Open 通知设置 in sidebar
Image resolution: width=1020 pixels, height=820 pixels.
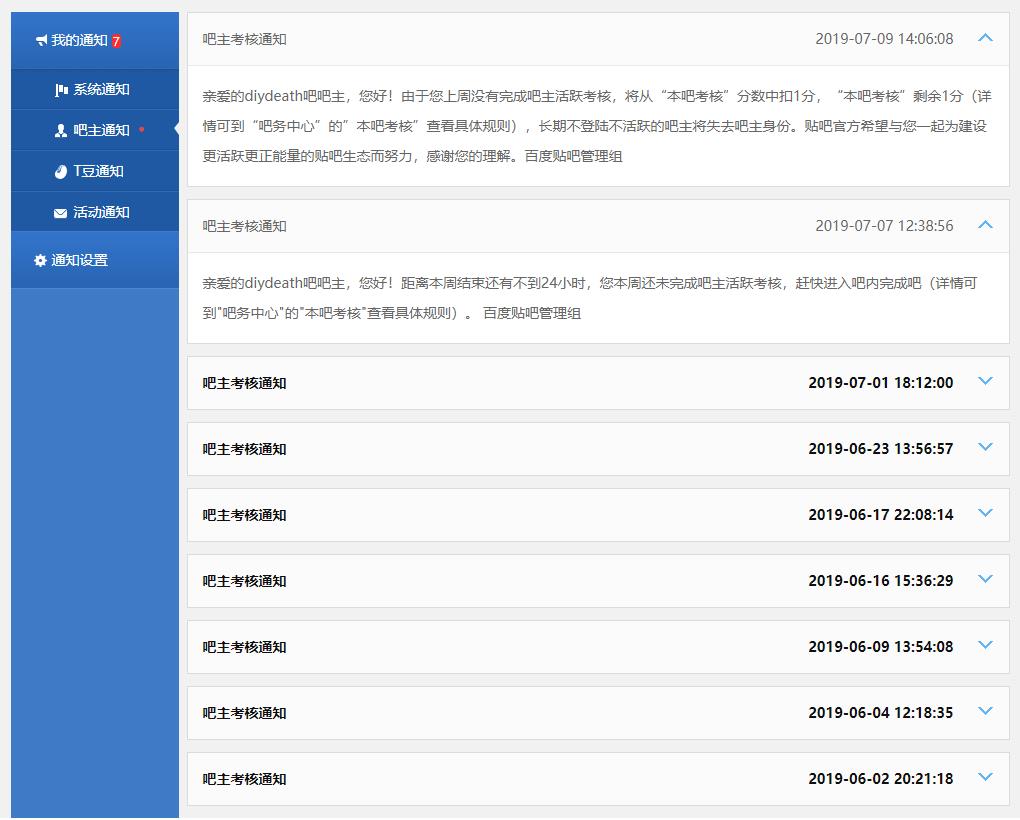(x=95, y=260)
